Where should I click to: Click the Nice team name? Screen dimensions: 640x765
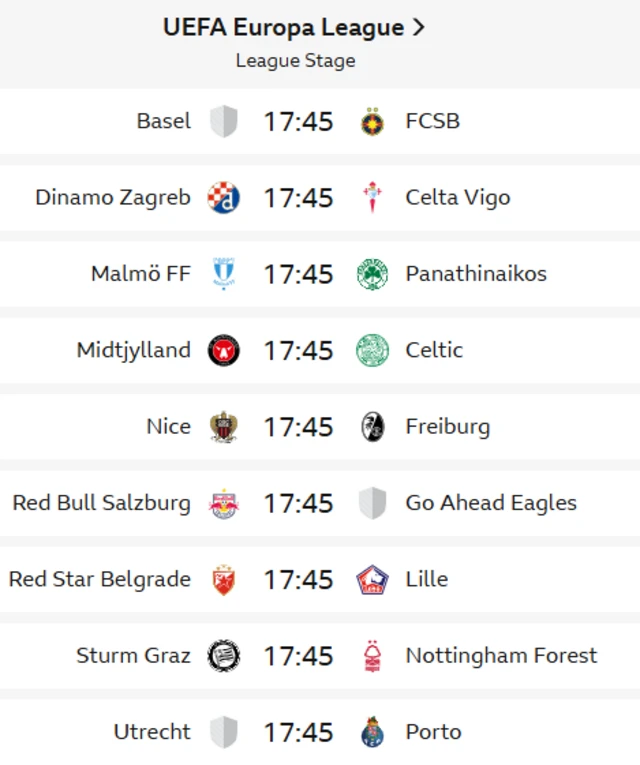168,427
